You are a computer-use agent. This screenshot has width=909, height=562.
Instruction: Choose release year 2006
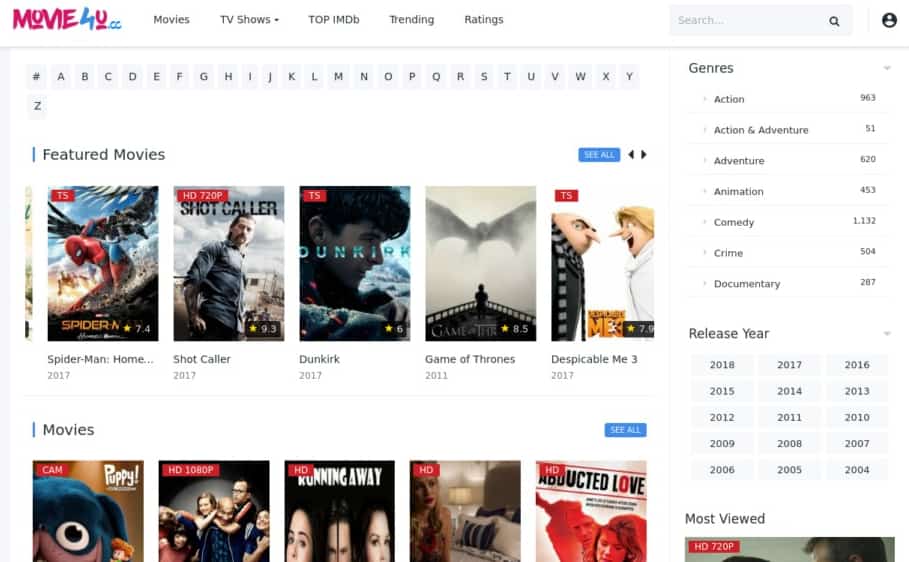tap(722, 470)
